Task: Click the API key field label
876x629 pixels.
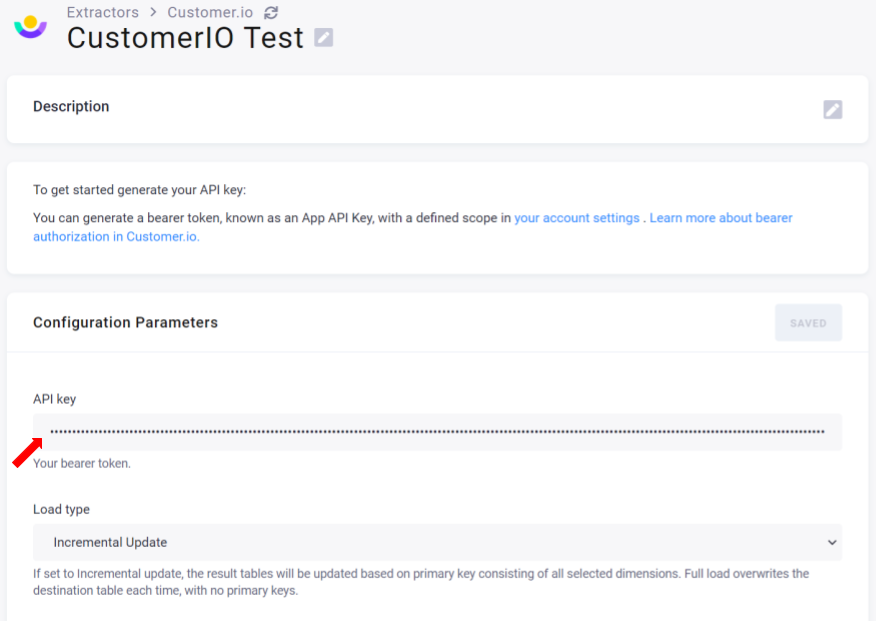Action: pos(54,399)
